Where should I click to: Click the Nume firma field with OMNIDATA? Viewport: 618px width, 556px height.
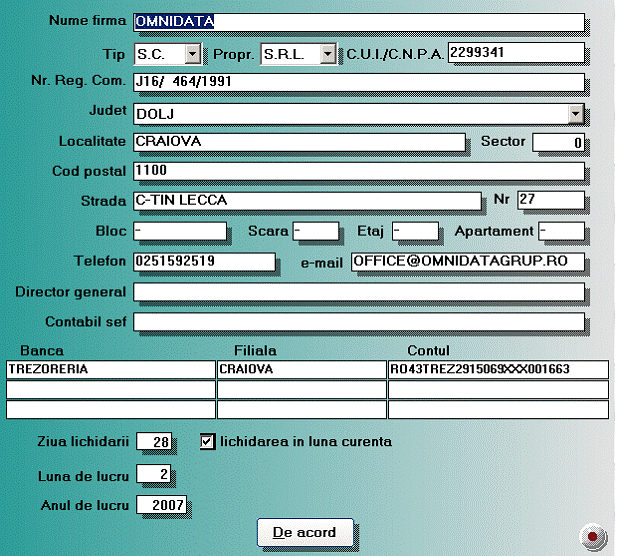tap(357, 22)
